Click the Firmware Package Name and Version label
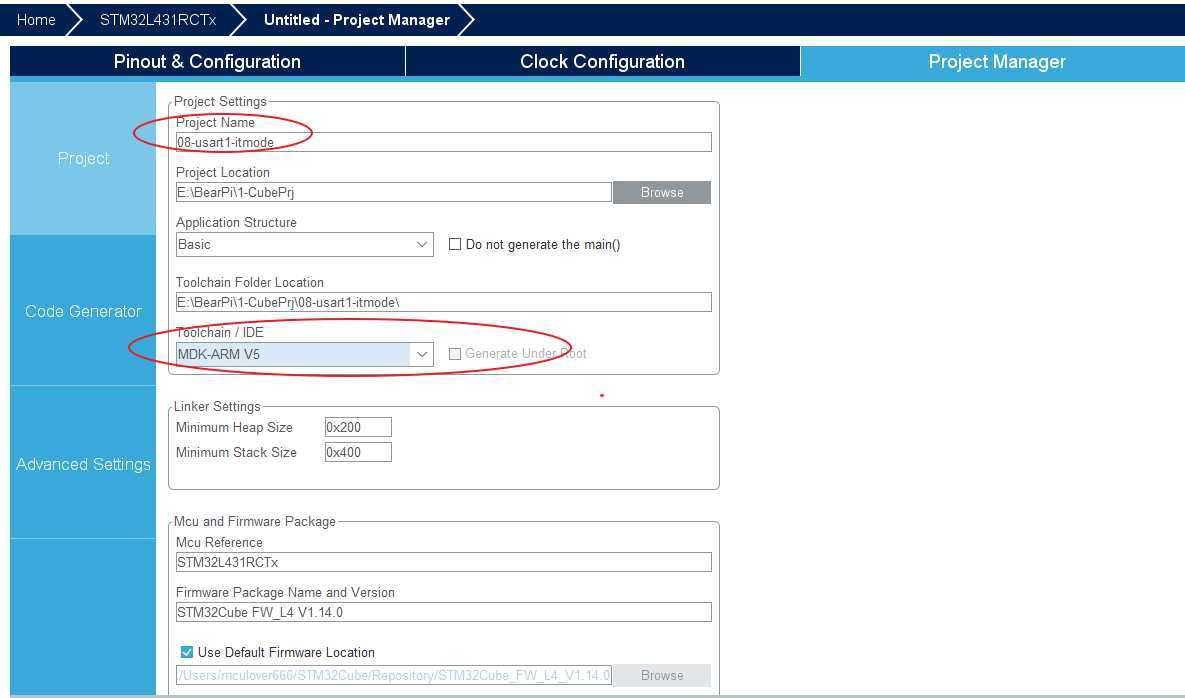The height and width of the screenshot is (698, 1185). coord(285,592)
